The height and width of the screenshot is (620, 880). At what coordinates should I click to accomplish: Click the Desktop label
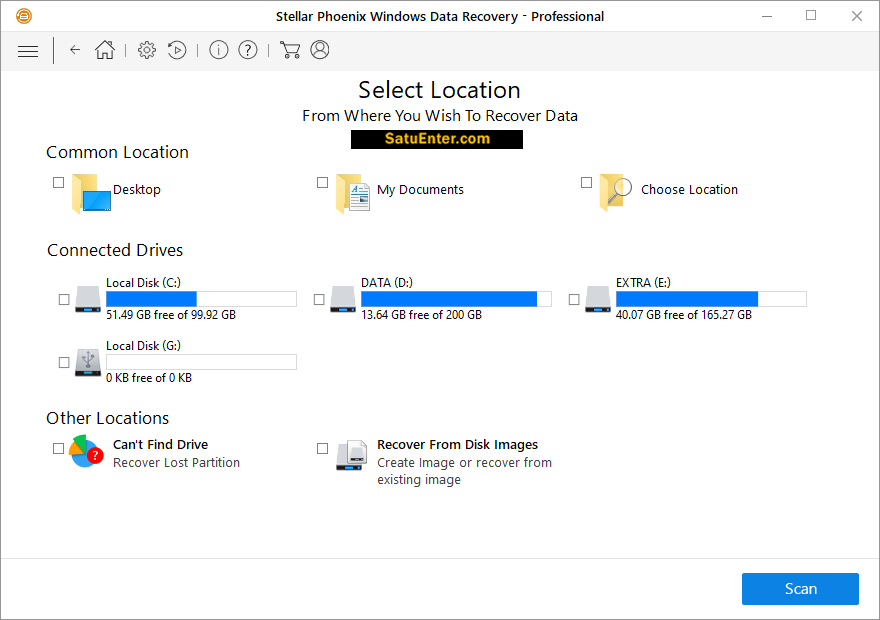coord(137,190)
